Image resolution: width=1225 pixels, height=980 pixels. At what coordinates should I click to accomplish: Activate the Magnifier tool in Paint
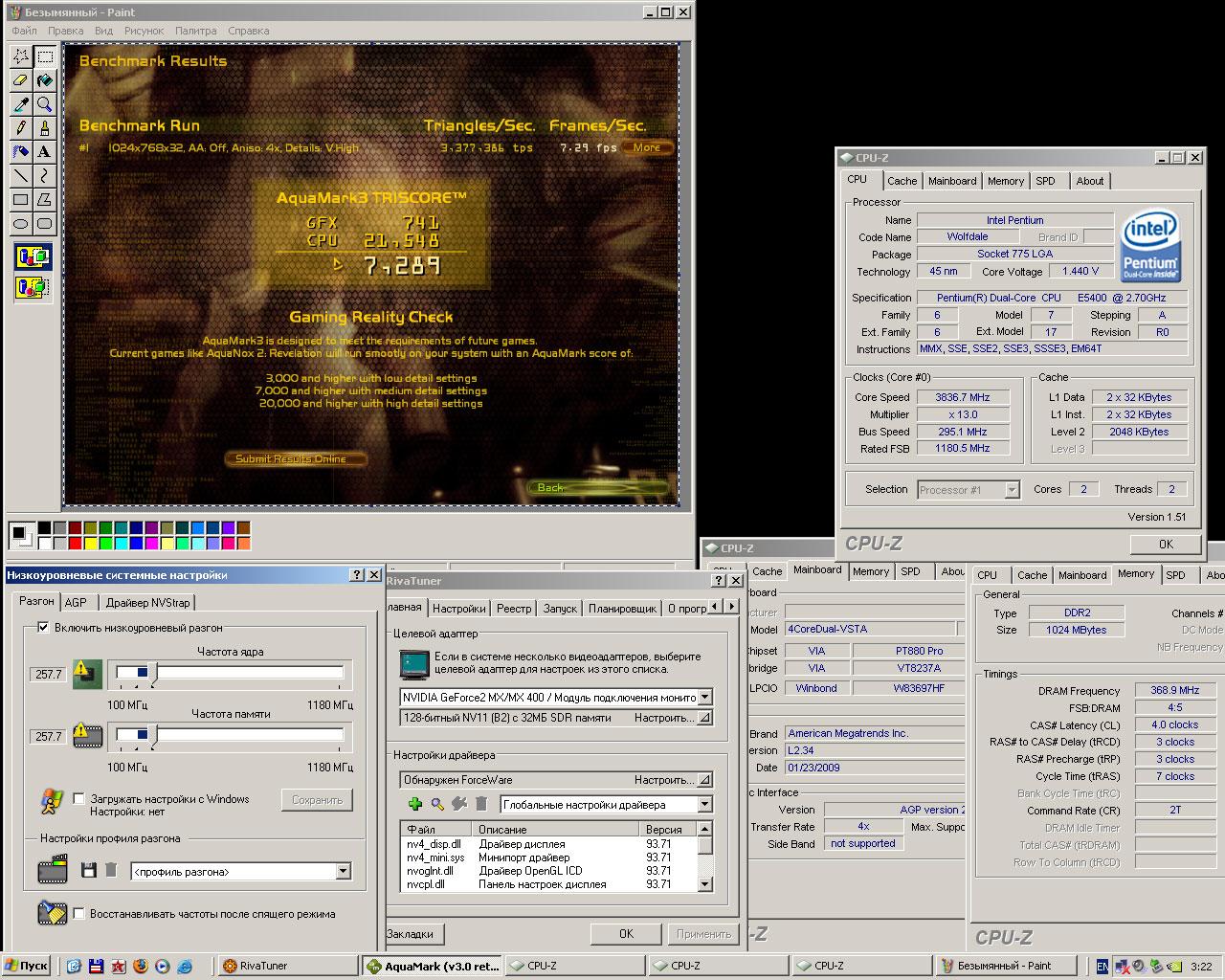click(x=44, y=104)
